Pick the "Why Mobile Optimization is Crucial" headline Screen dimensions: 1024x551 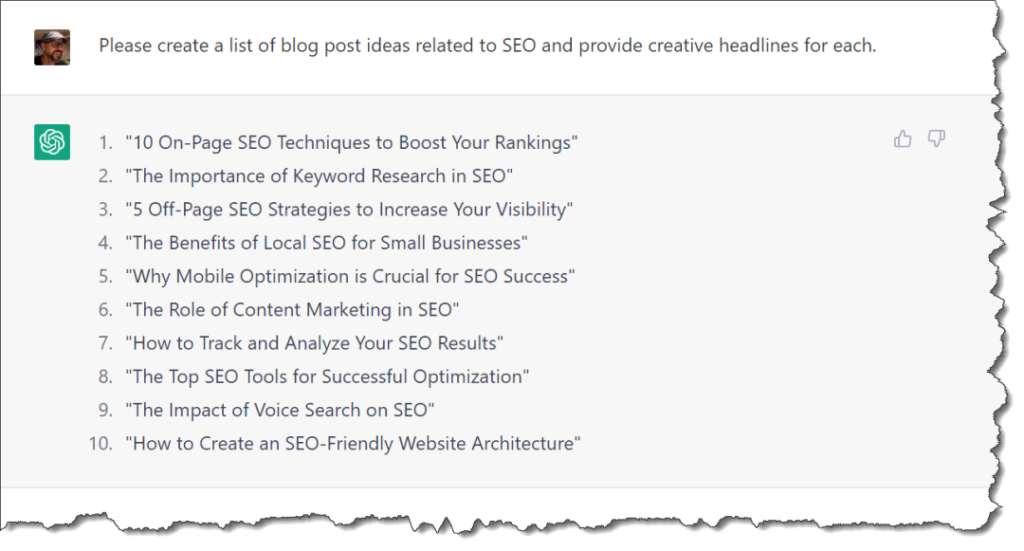(x=350, y=276)
